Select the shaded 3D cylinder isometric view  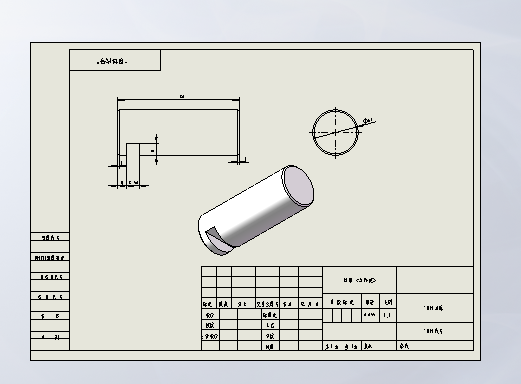256,210
